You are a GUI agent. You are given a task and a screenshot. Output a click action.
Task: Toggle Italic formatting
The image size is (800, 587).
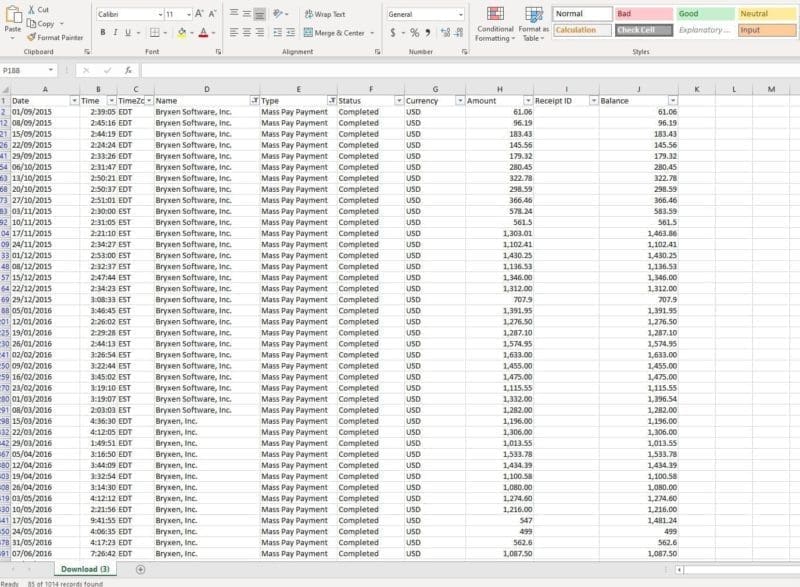115,33
